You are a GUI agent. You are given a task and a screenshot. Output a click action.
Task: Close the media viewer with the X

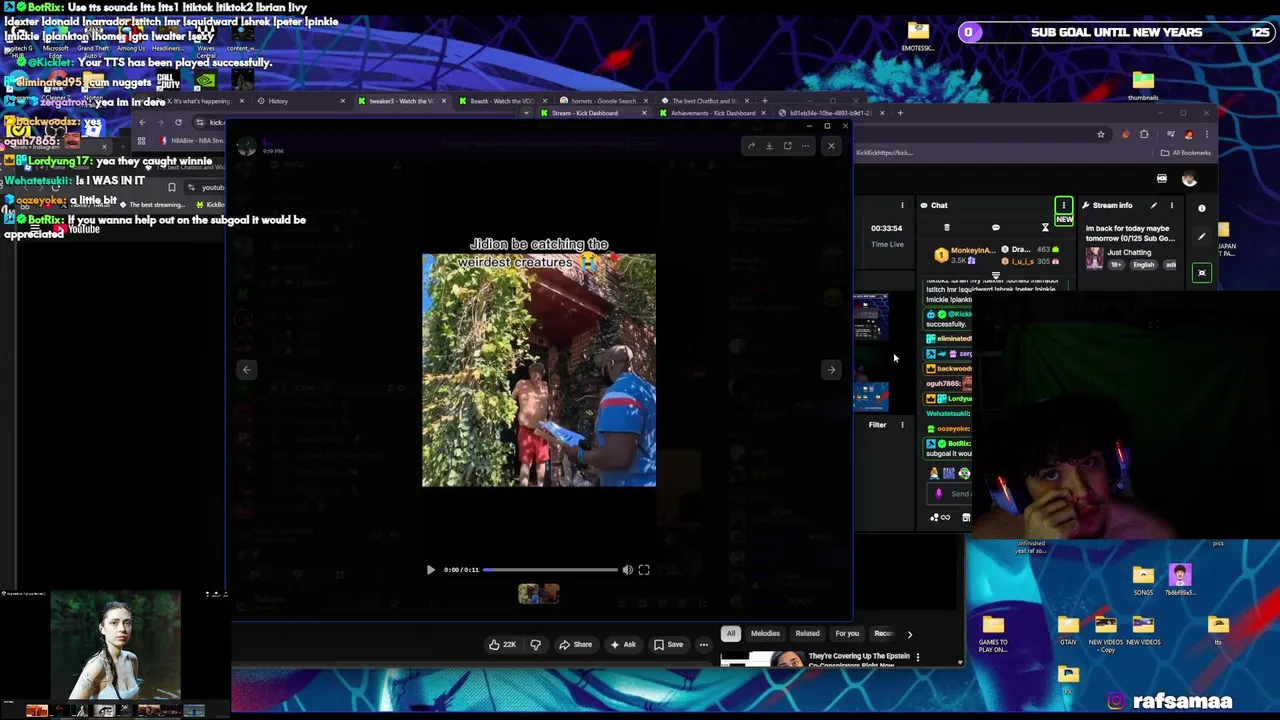(x=831, y=146)
